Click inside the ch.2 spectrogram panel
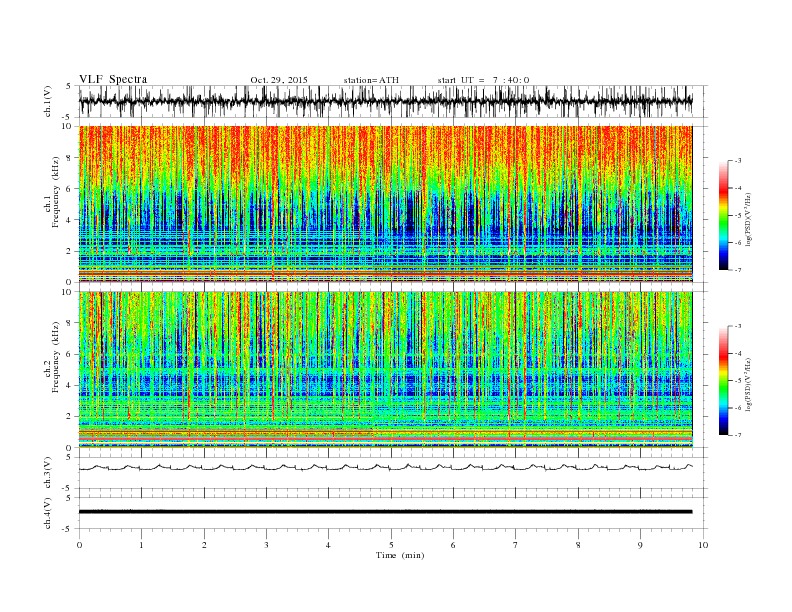This screenshot has height=612, width=792. pos(385,369)
